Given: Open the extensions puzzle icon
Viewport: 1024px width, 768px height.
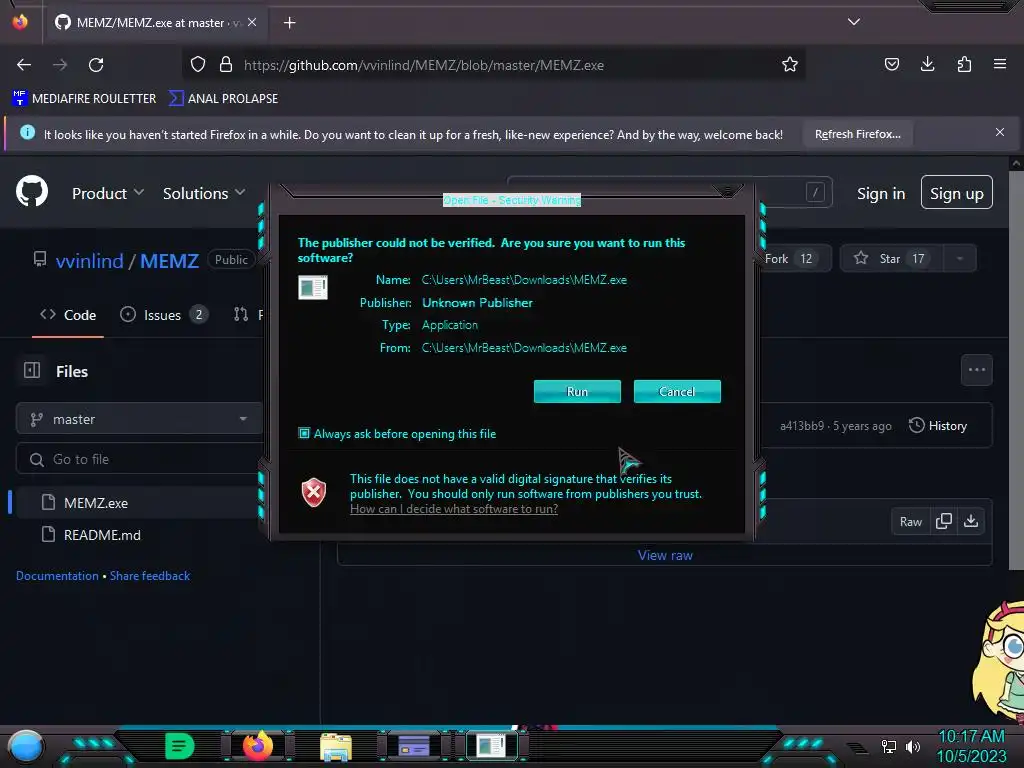Looking at the screenshot, I should [964, 64].
